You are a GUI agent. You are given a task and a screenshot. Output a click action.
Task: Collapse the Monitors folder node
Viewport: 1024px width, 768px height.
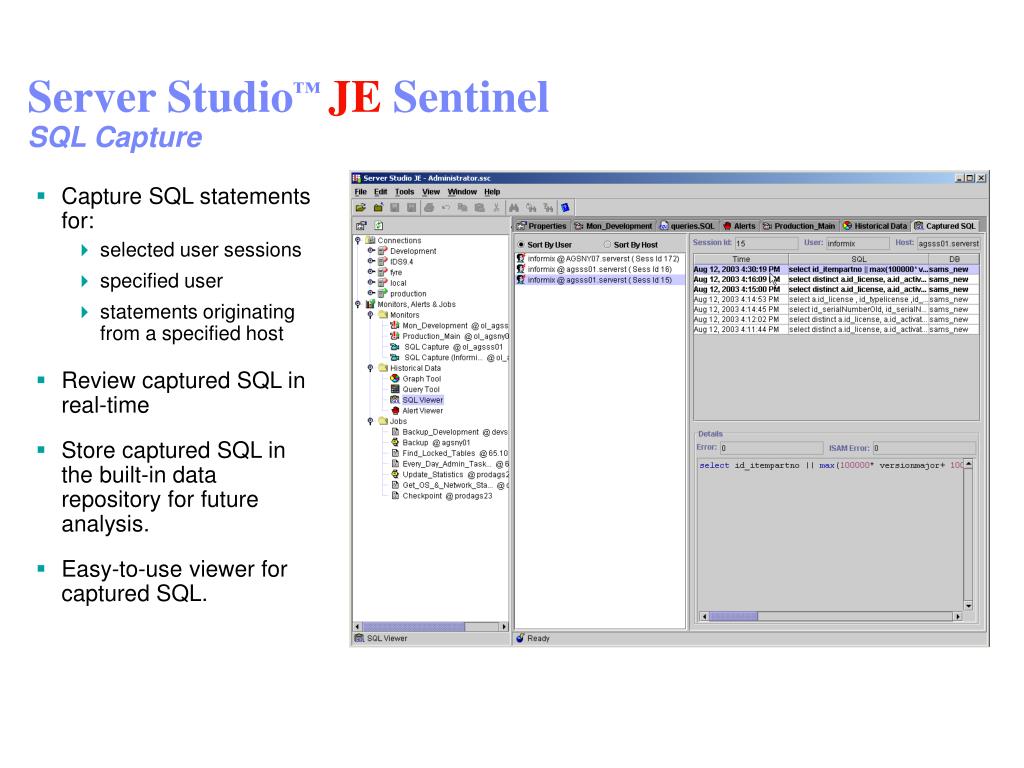tap(370, 315)
